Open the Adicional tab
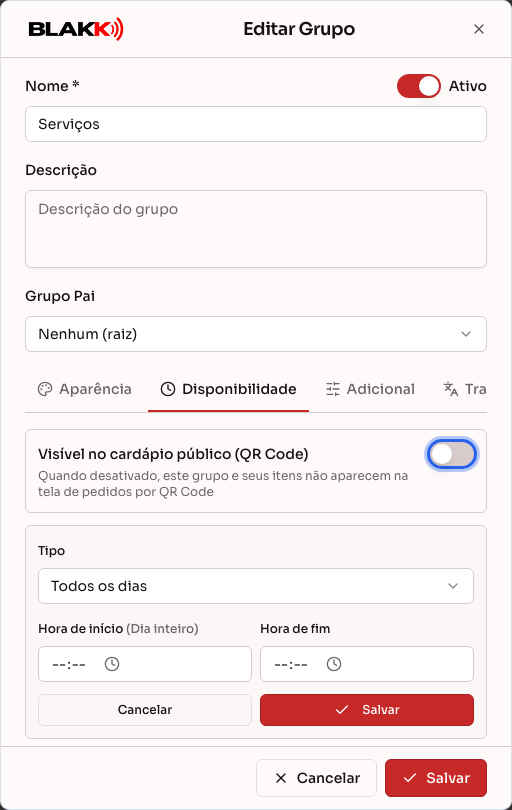512x810 pixels. (370, 389)
